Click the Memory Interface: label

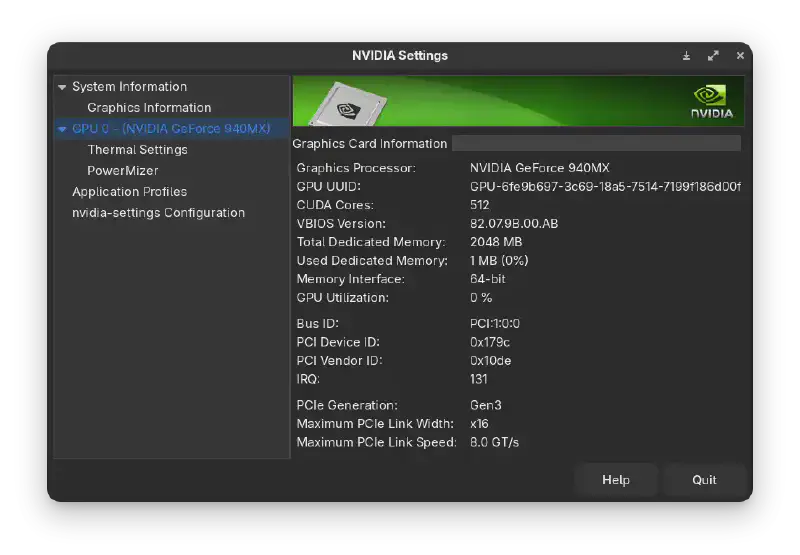tap(351, 279)
